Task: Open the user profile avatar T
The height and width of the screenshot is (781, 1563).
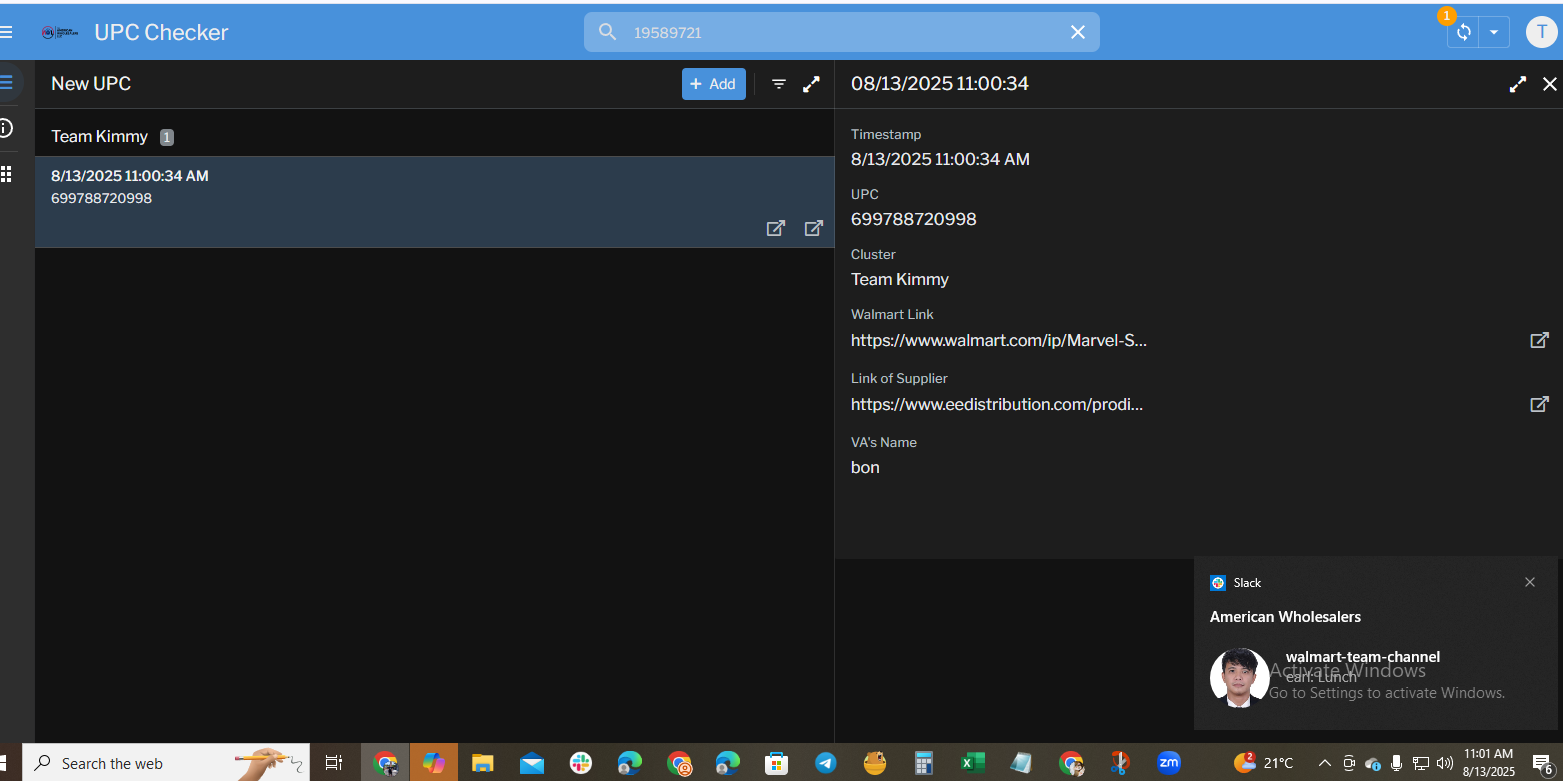Action: [x=1541, y=32]
